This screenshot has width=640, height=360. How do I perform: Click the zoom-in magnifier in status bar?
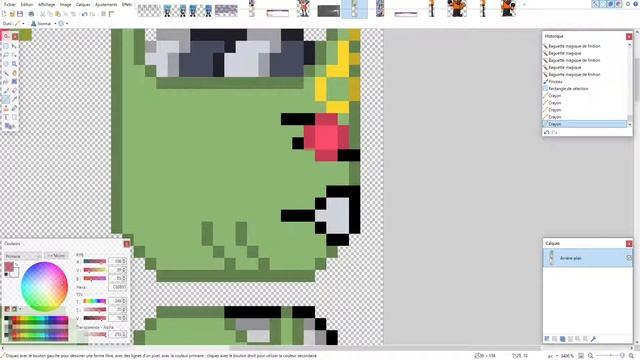click(x=631, y=356)
